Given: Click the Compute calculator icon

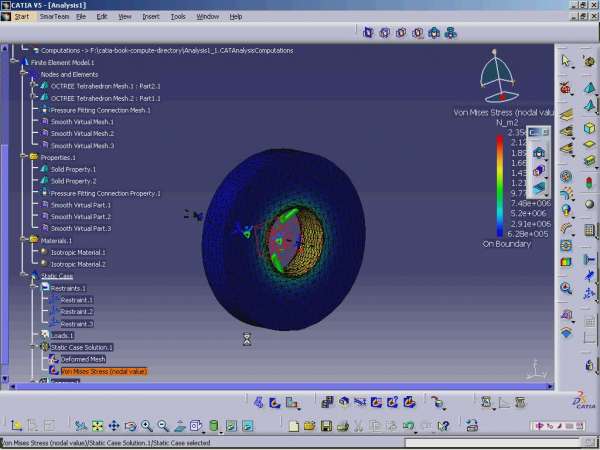Looking at the screenshot, I should click(590, 230).
